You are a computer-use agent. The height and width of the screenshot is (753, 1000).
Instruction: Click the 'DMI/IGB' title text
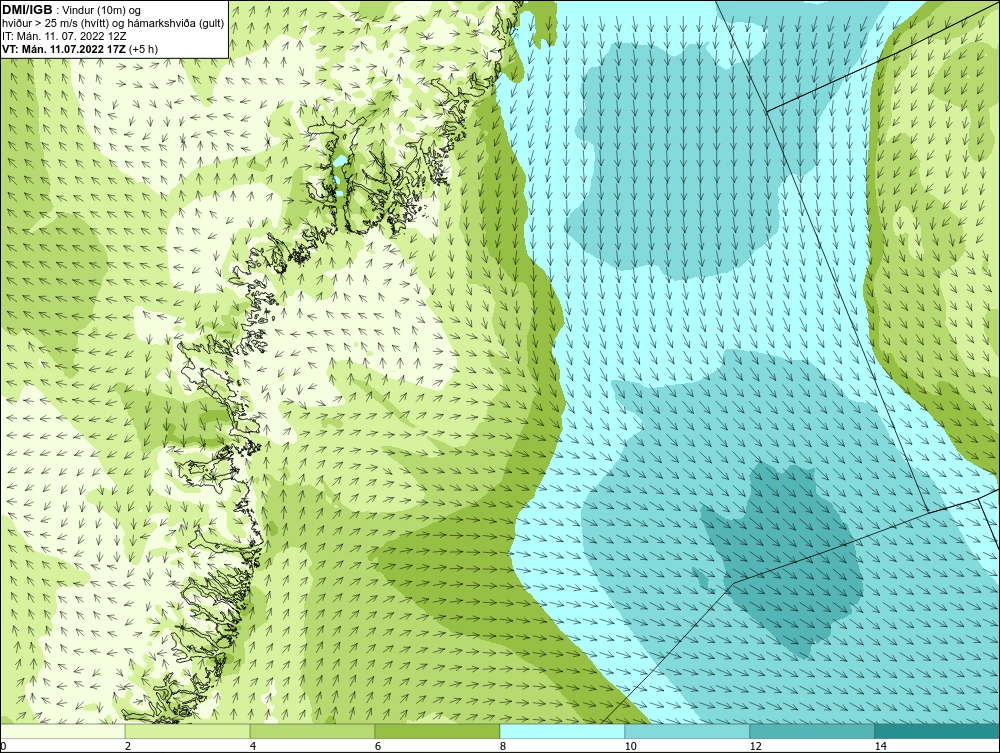click(x=27, y=10)
